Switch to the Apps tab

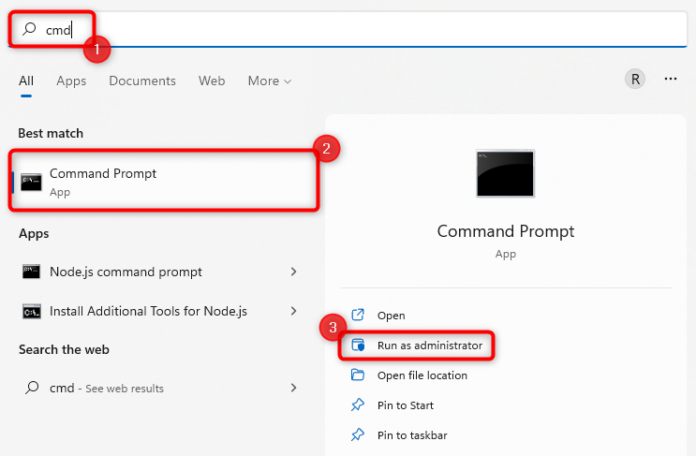pos(71,81)
